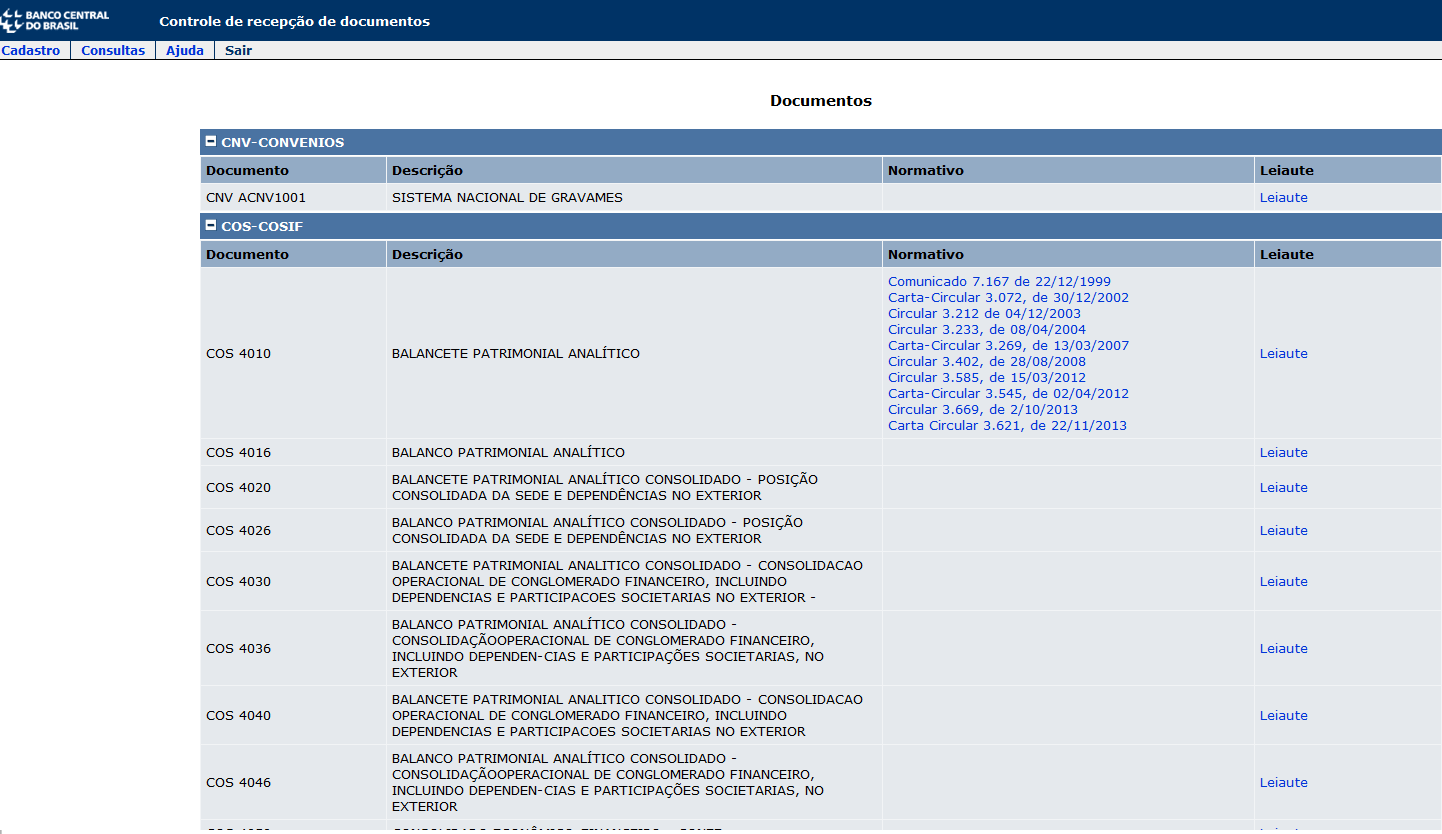Select the COS 4020 document cell
Viewport: 1442px width, 834px height.
pyautogui.click(x=293, y=487)
